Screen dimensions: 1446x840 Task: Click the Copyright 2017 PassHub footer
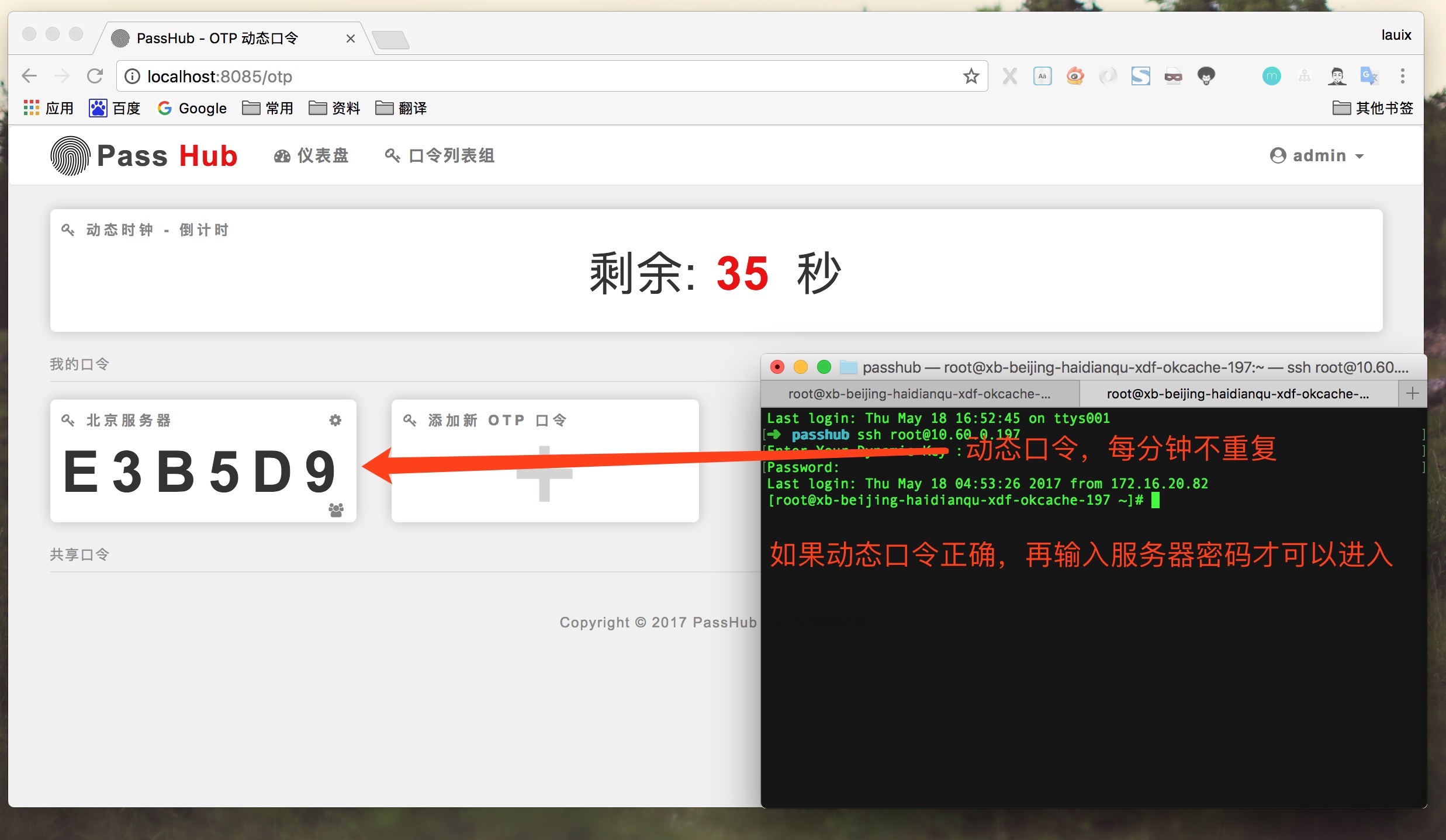point(658,622)
